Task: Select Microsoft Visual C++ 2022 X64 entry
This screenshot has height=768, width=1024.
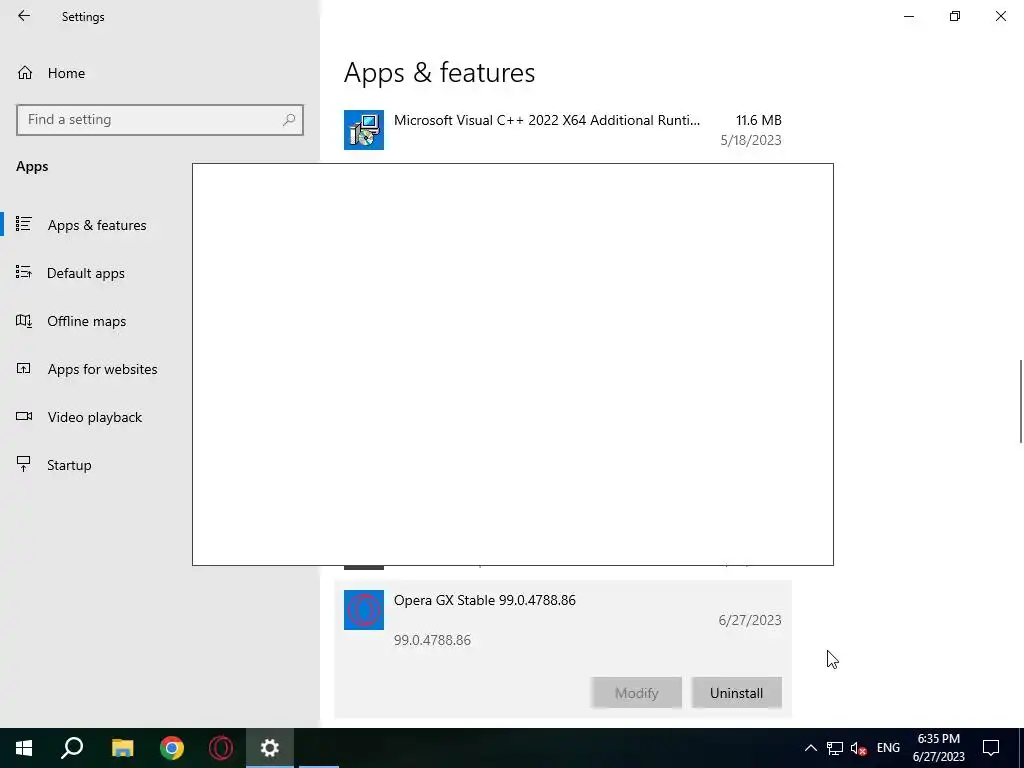Action: point(563,130)
